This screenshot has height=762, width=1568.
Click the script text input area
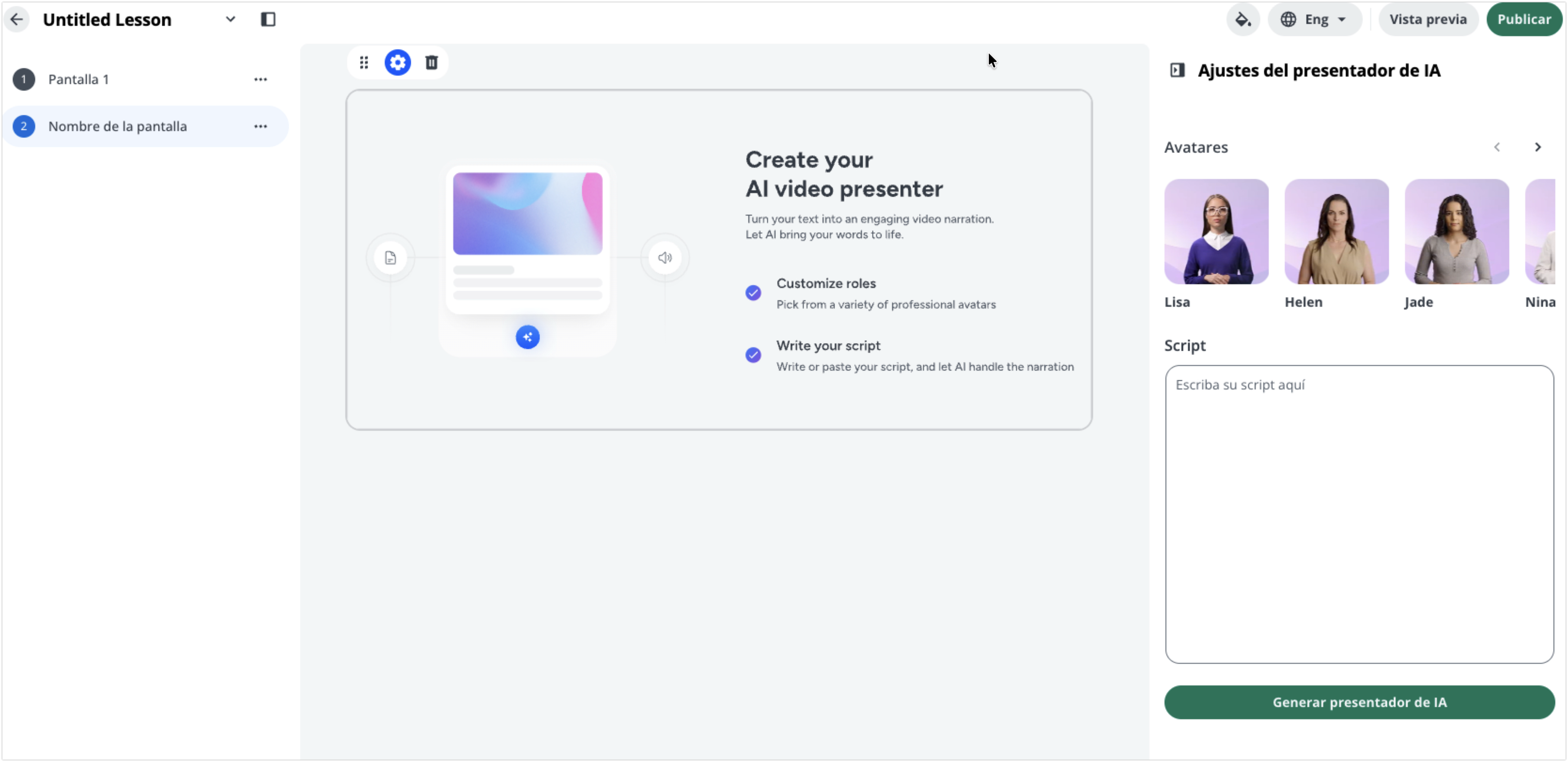[1359, 514]
